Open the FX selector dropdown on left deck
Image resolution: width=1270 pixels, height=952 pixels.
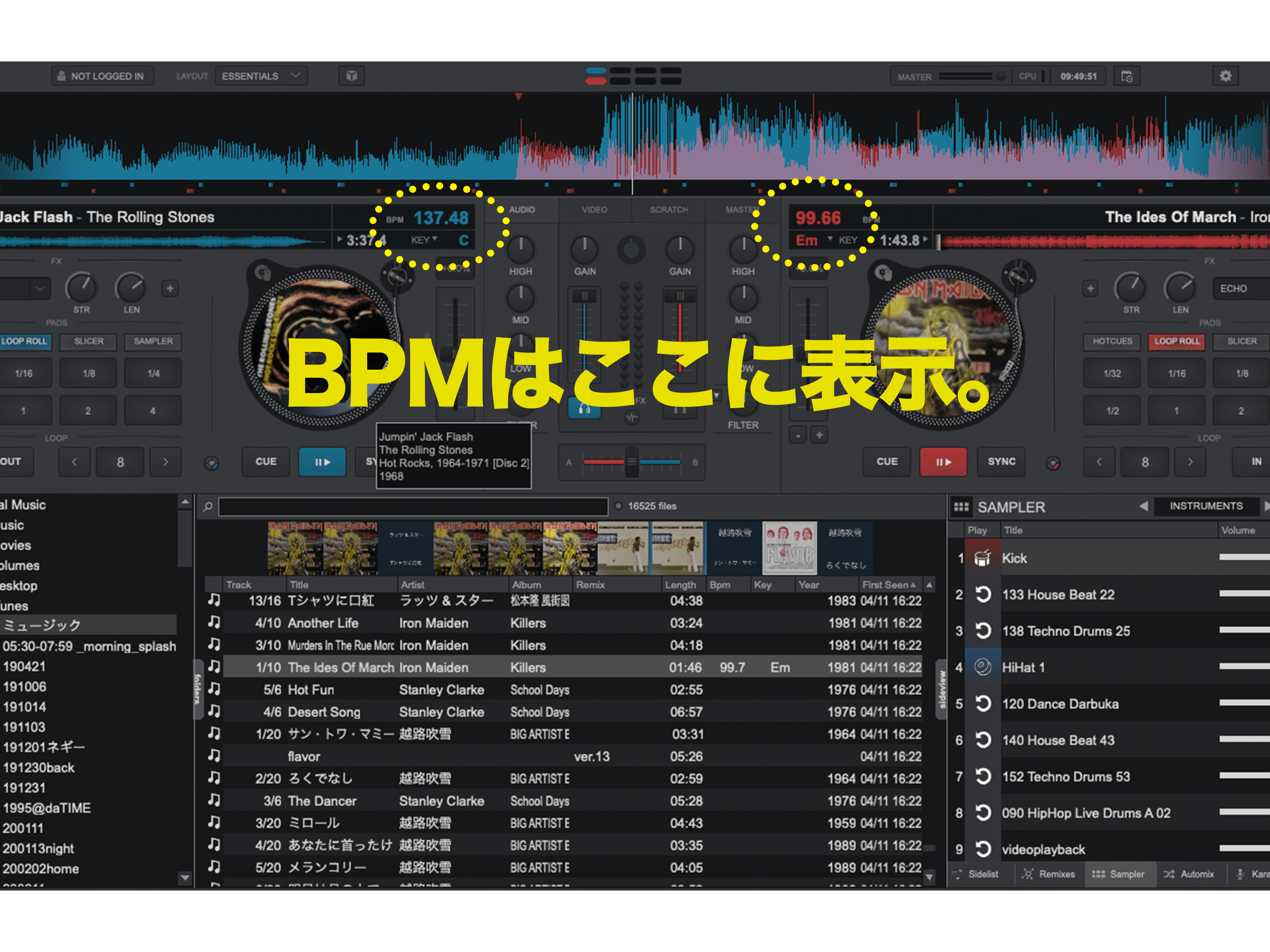point(39,288)
